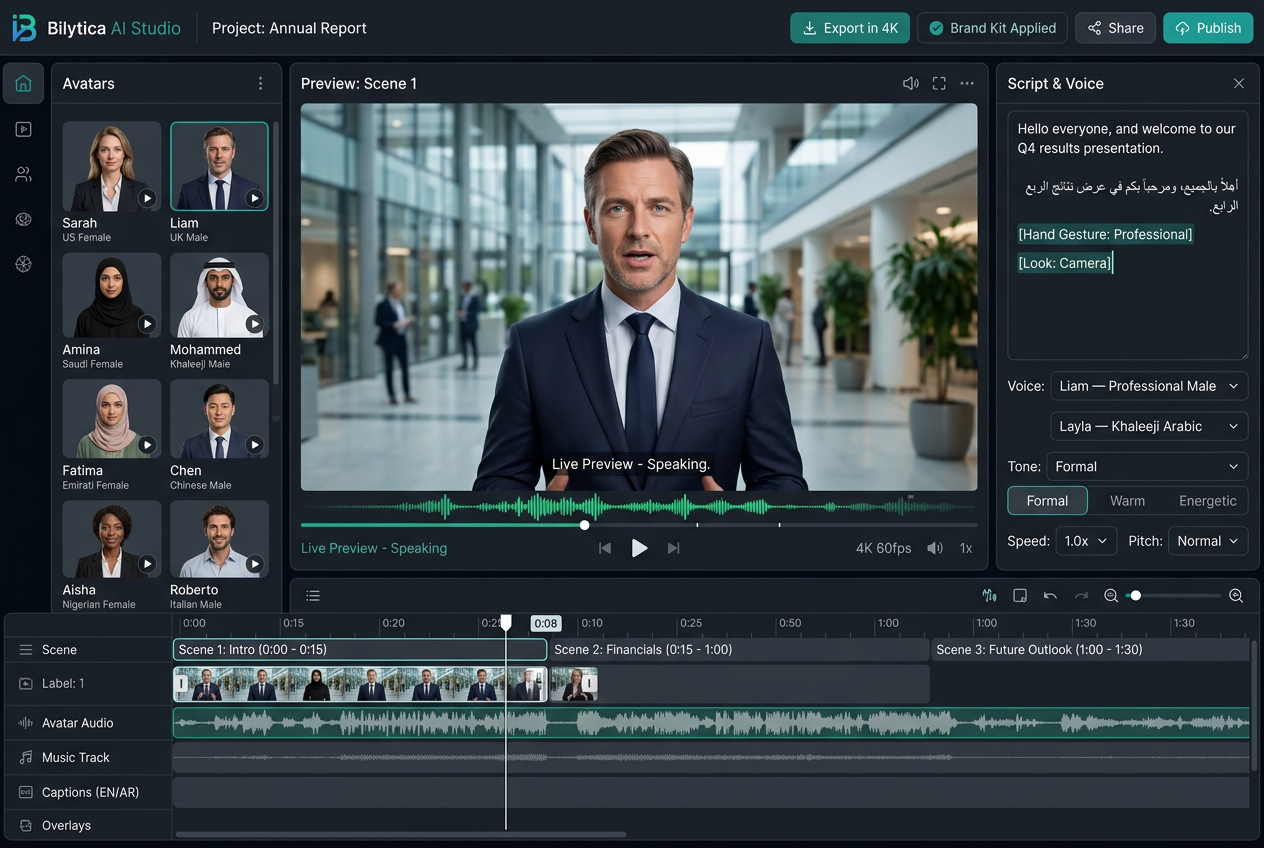This screenshot has height=848, width=1264.
Task: Open the media library sidebar icon
Action: (23, 129)
